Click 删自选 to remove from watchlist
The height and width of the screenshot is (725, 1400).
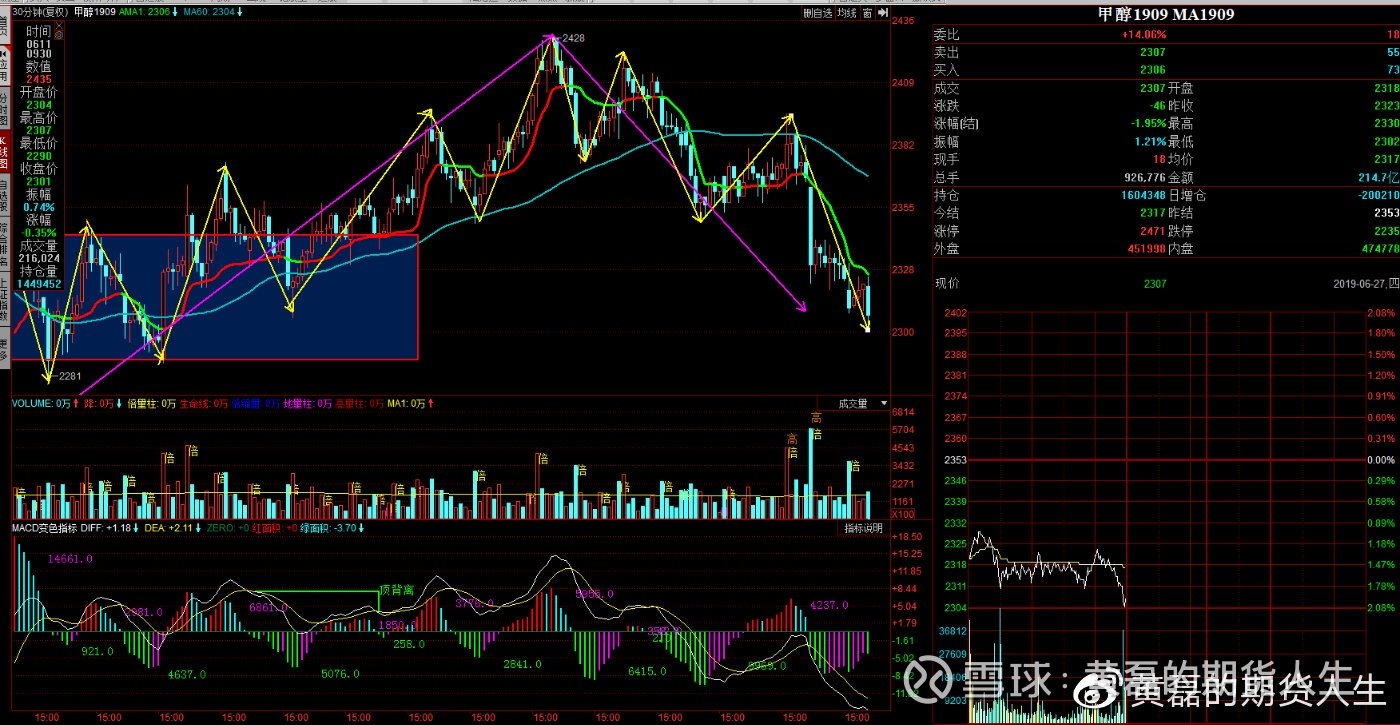coord(818,14)
